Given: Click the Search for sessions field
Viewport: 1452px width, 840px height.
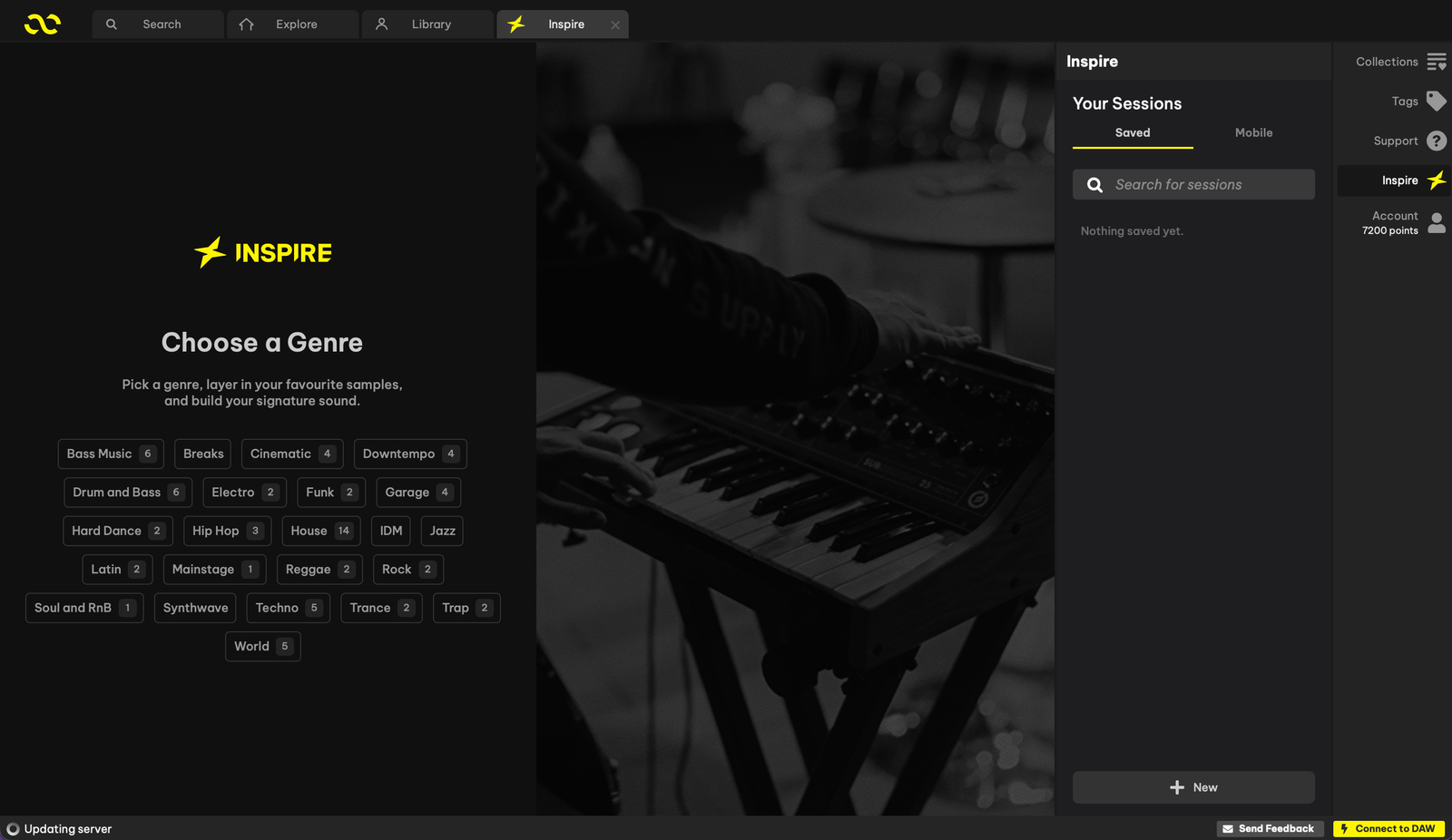Looking at the screenshot, I should pyautogui.click(x=1193, y=185).
